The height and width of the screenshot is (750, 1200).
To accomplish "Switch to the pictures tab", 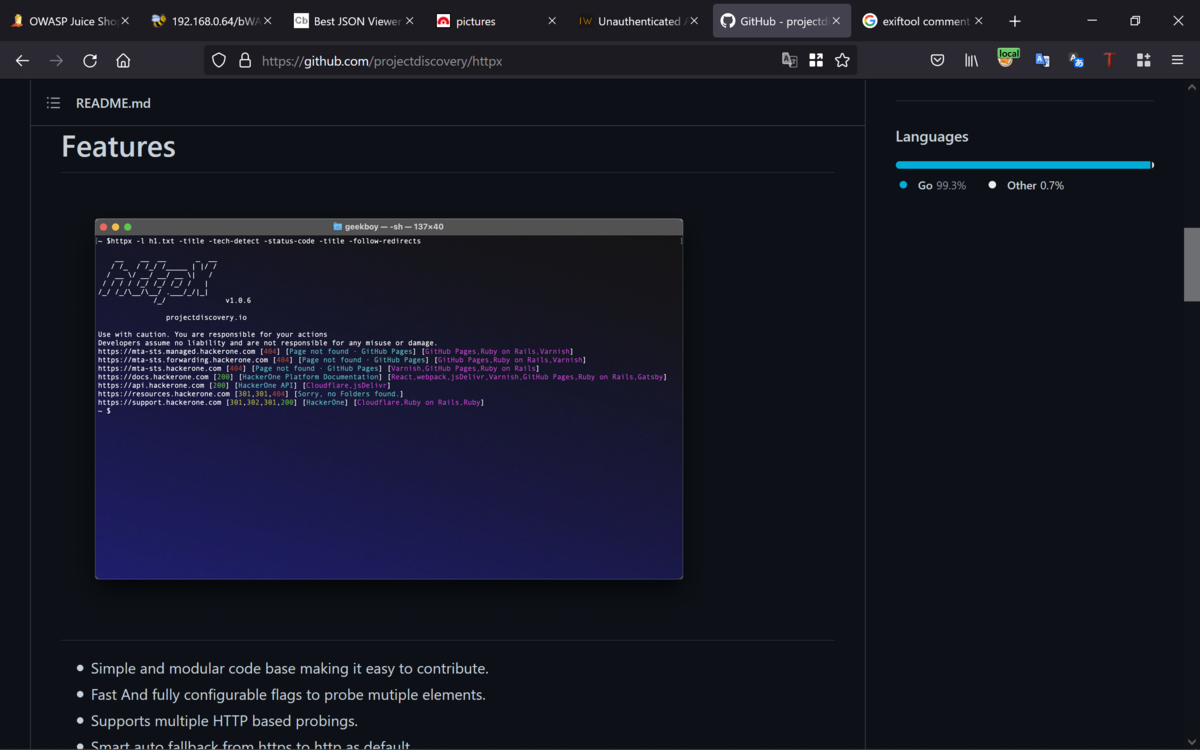I will [496, 21].
